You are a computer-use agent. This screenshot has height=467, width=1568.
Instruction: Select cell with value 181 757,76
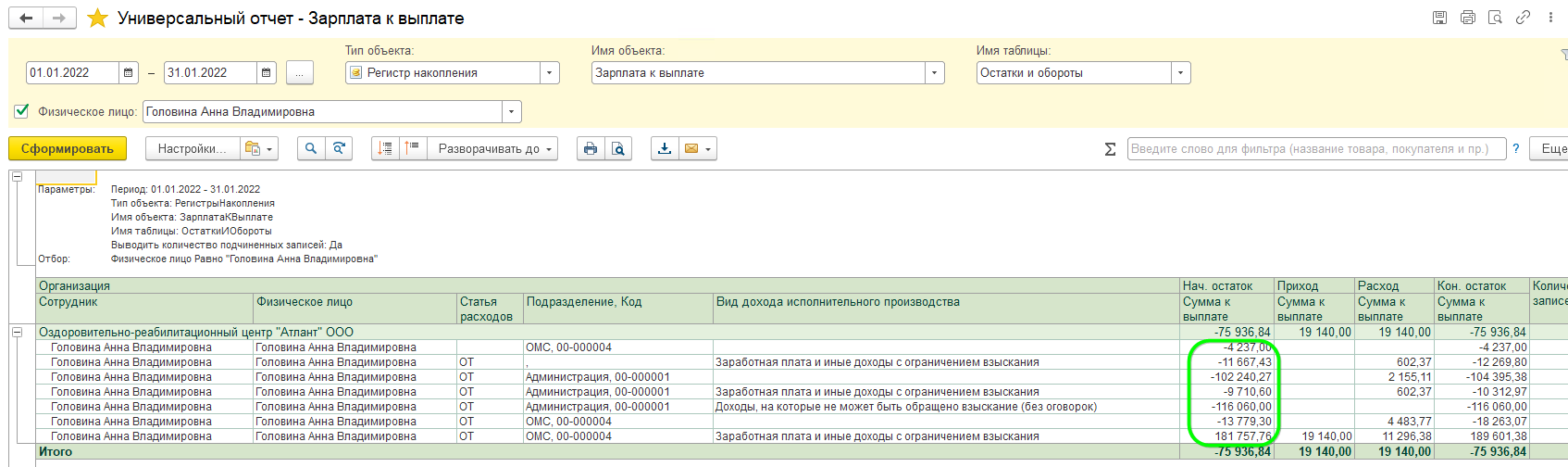tap(1227, 436)
